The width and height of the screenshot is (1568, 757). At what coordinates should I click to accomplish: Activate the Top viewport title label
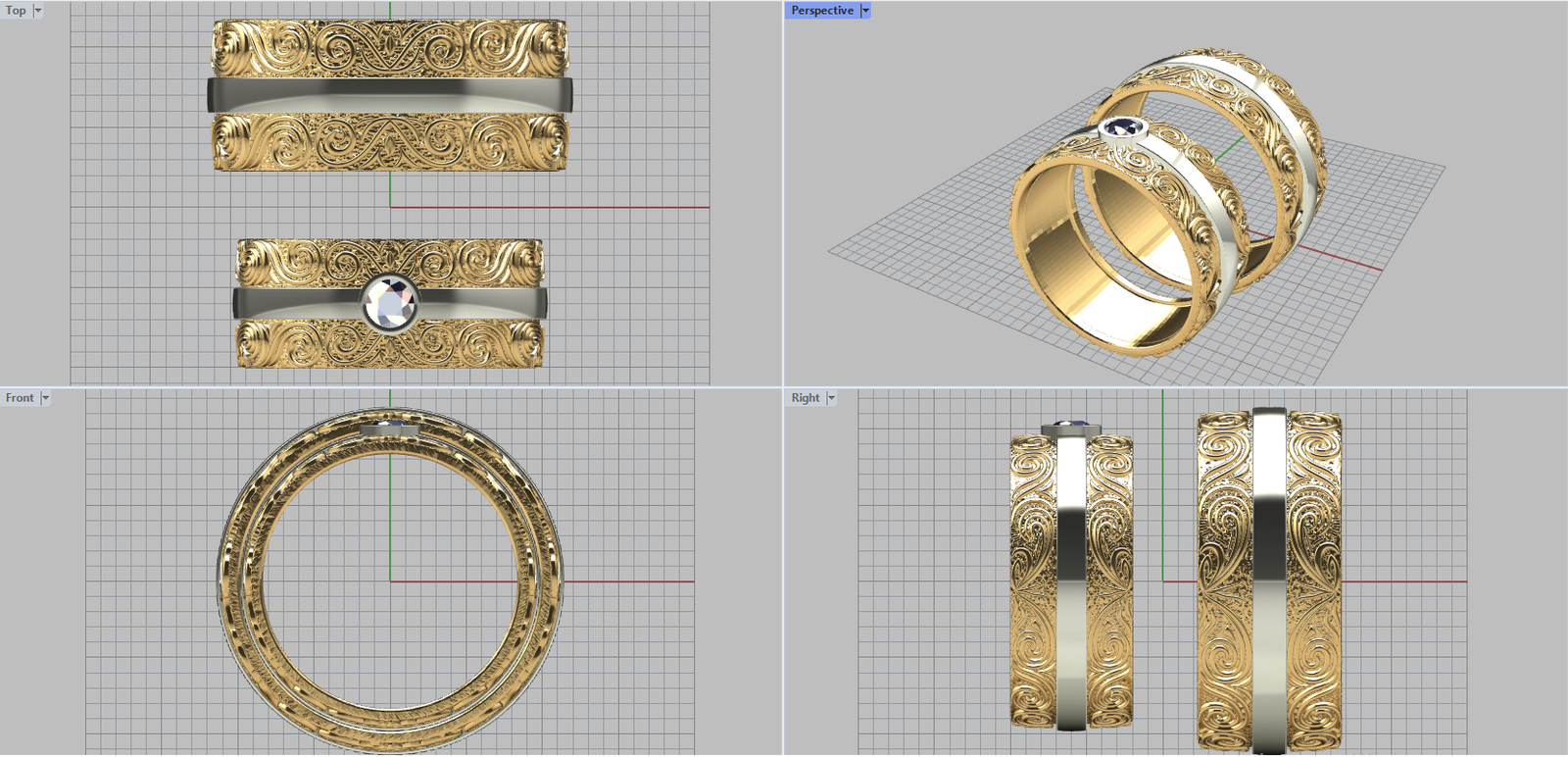click(x=16, y=11)
